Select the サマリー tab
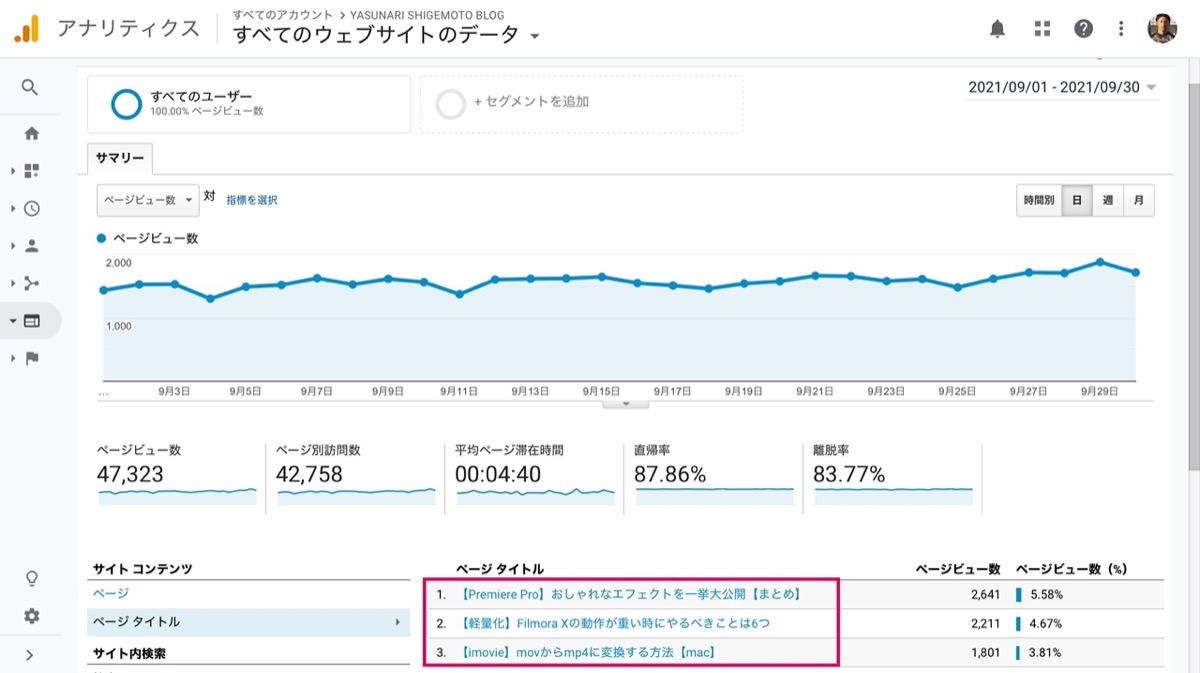 (x=120, y=158)
